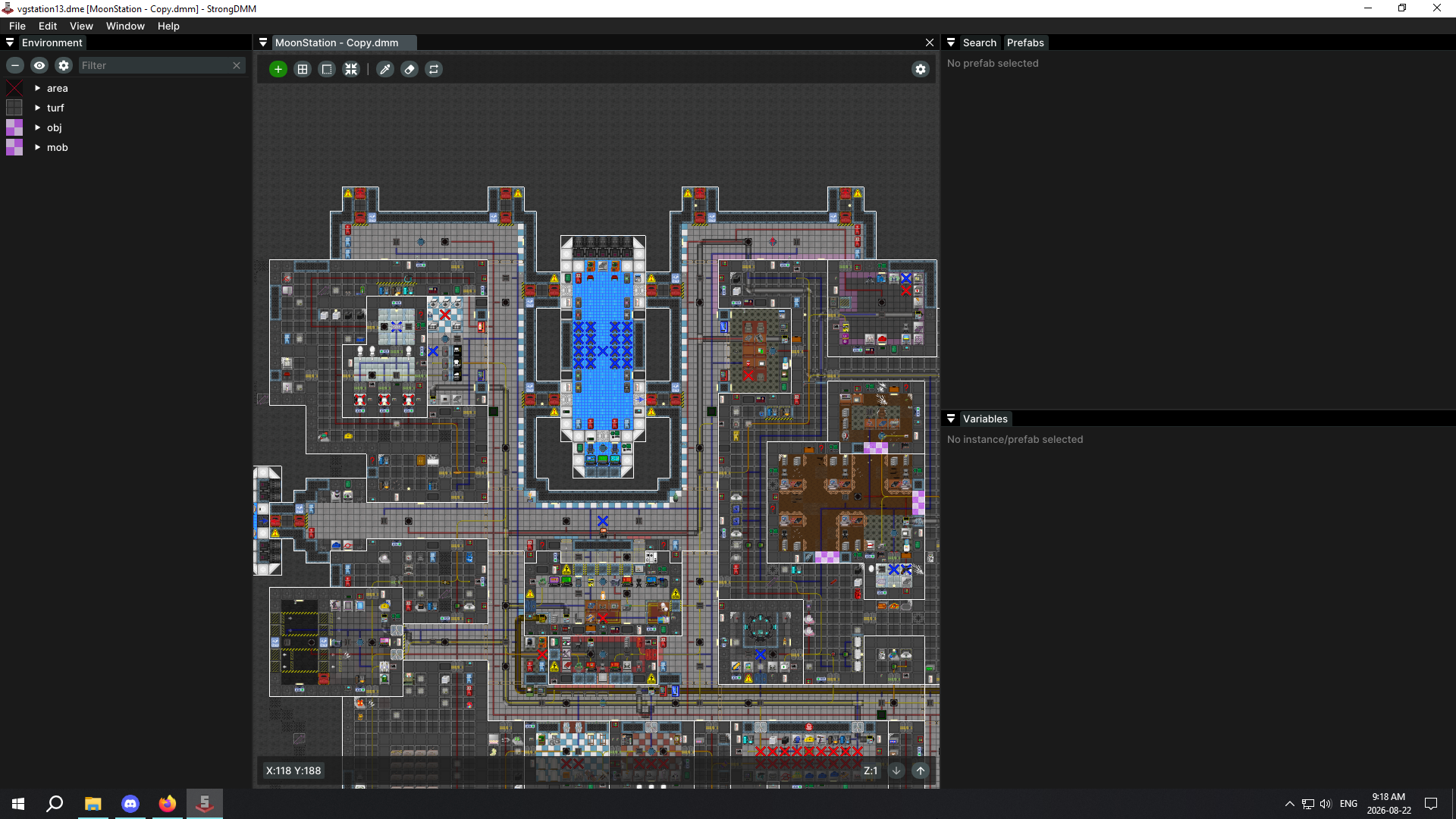The width and height of the screenshot is (1456, 819).
Task: Open Discord from the taskbar
Action: coord(130,804)
